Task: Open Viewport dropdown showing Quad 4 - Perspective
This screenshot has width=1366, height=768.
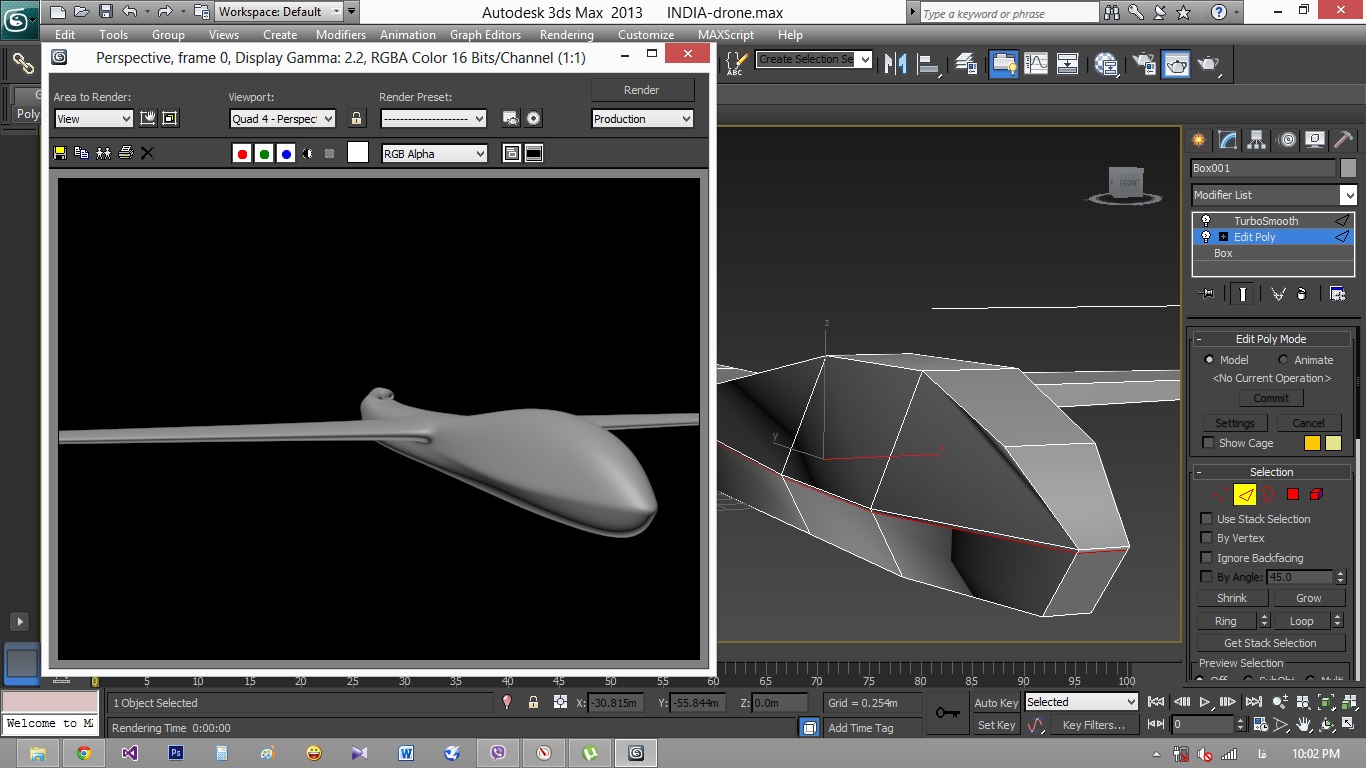Action: click(282, 118)
